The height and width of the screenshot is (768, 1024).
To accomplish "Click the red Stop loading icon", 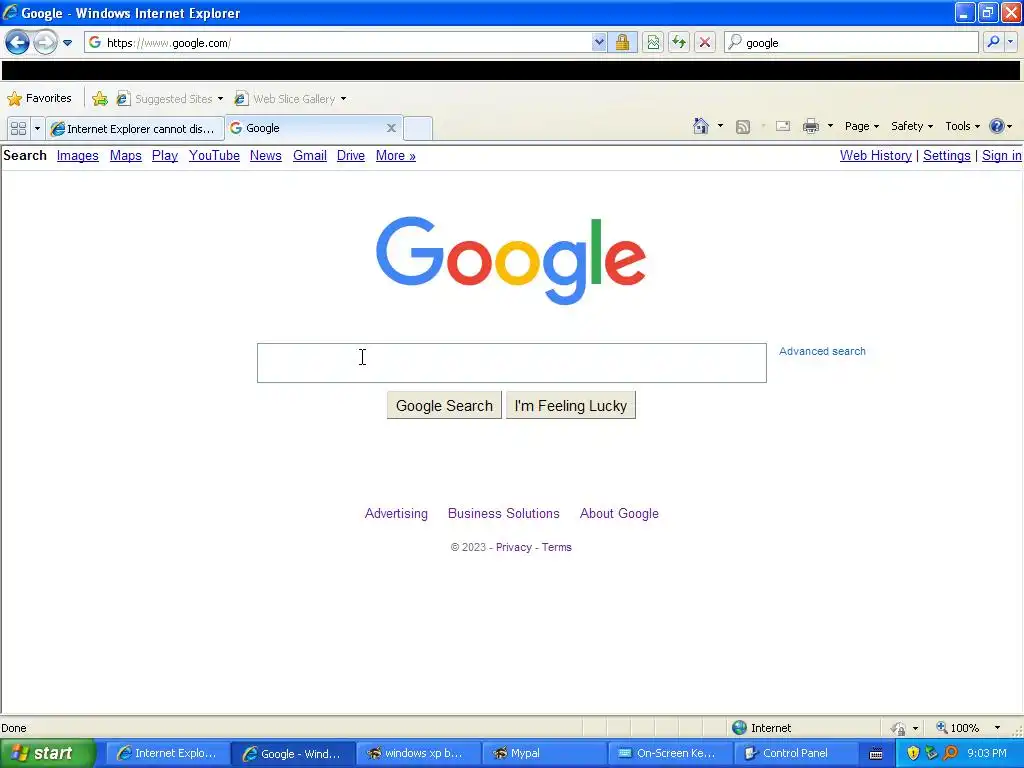I will point(705,43).
